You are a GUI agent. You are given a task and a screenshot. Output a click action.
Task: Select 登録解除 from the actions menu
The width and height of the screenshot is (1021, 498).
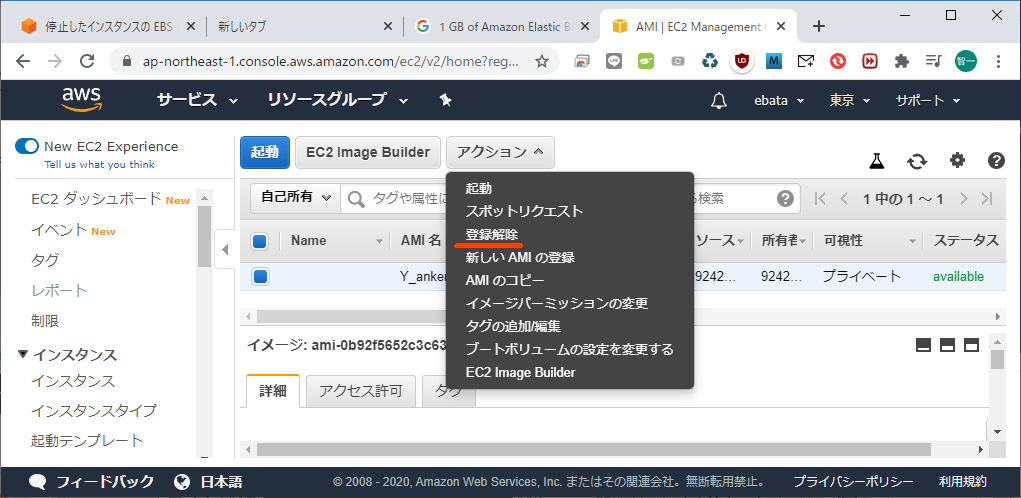(492, 234)
